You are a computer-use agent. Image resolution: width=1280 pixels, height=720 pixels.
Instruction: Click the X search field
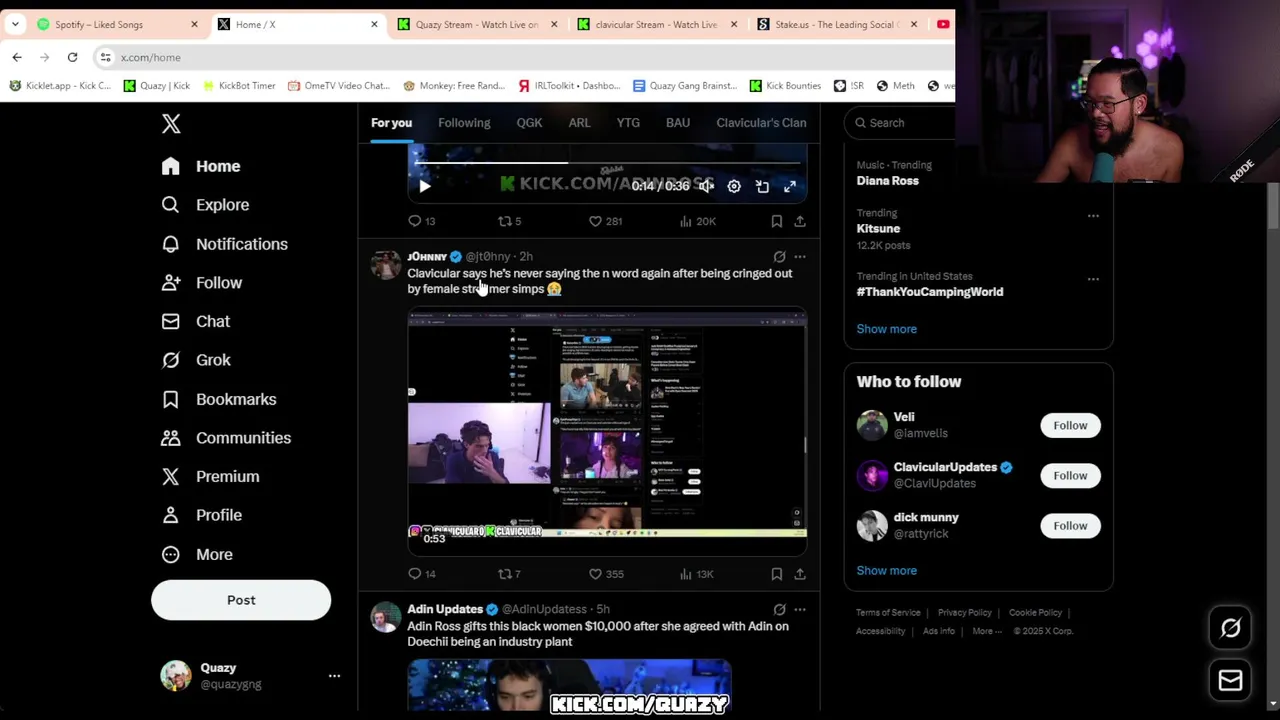(900, 123)
